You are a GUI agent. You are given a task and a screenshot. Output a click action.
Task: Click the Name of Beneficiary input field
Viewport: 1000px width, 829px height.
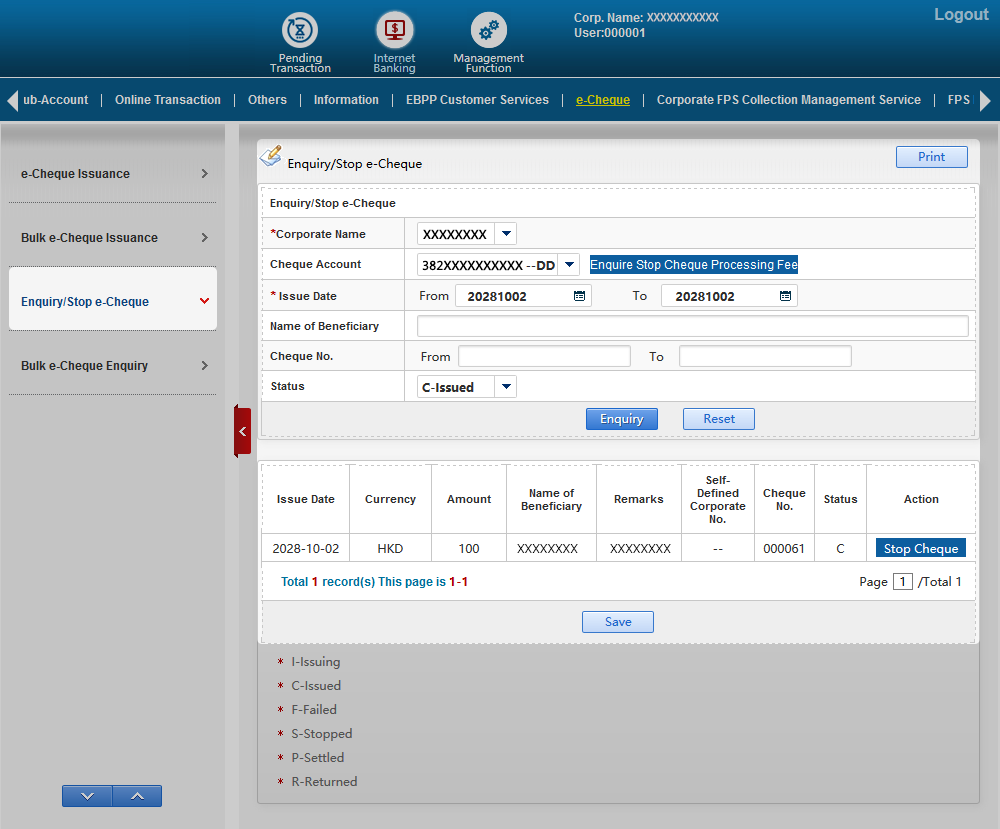click(692, 326)
